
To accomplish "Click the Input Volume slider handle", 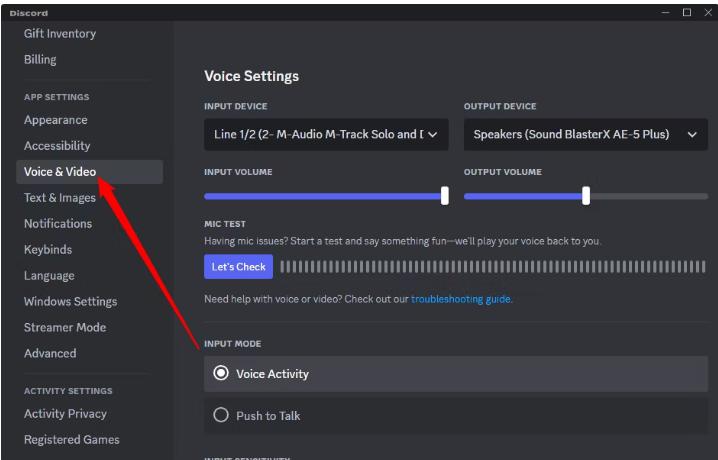I will 445,196.
